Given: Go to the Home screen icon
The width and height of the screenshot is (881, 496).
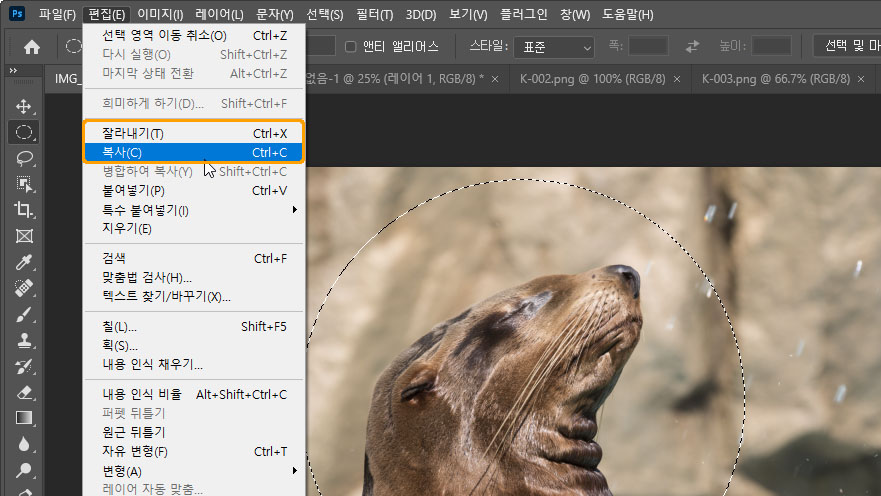Looking at the screenshot, I should [x=32, y=47].
